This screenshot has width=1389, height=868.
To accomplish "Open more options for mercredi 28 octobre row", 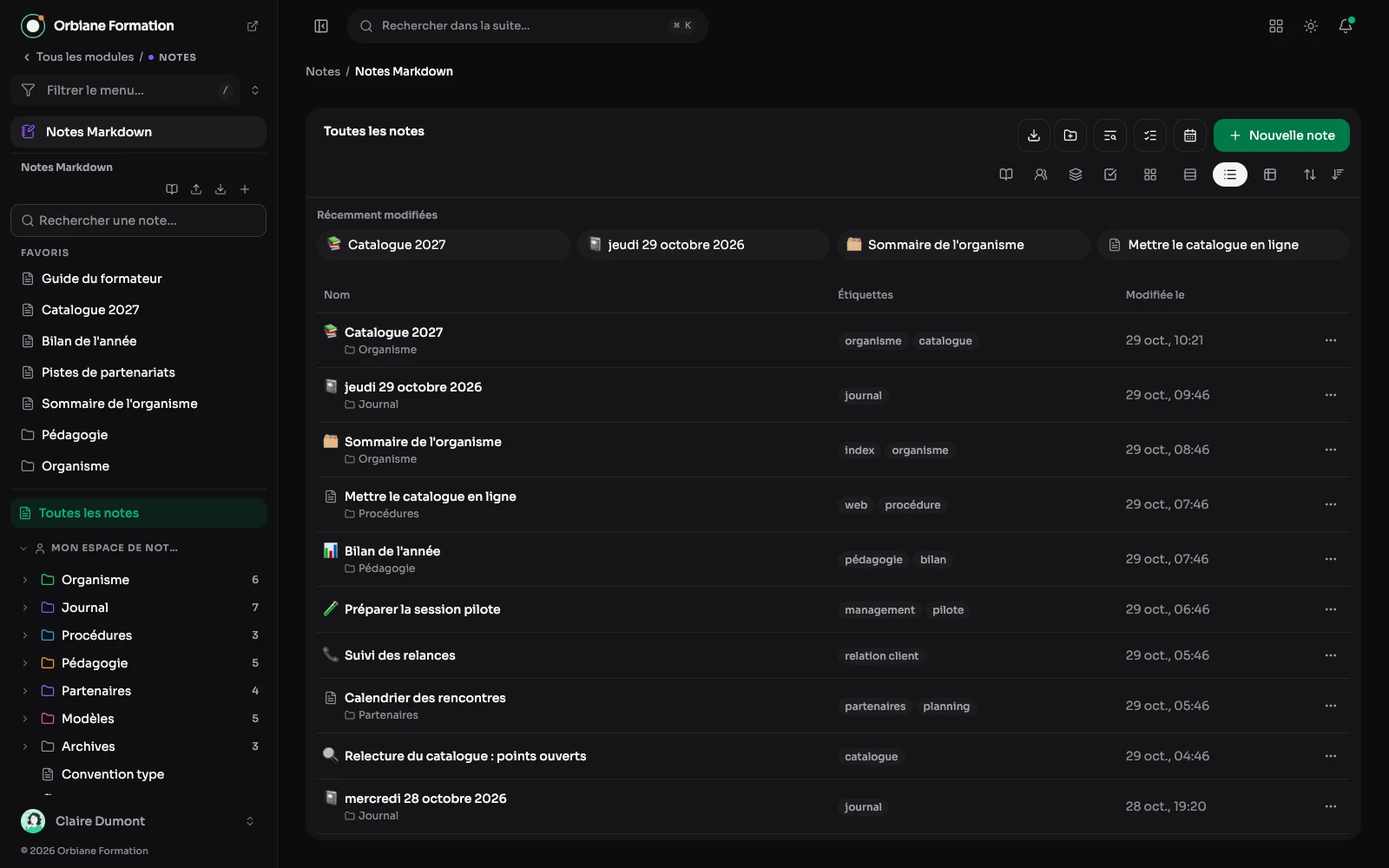I will (x=1331, y=806).
